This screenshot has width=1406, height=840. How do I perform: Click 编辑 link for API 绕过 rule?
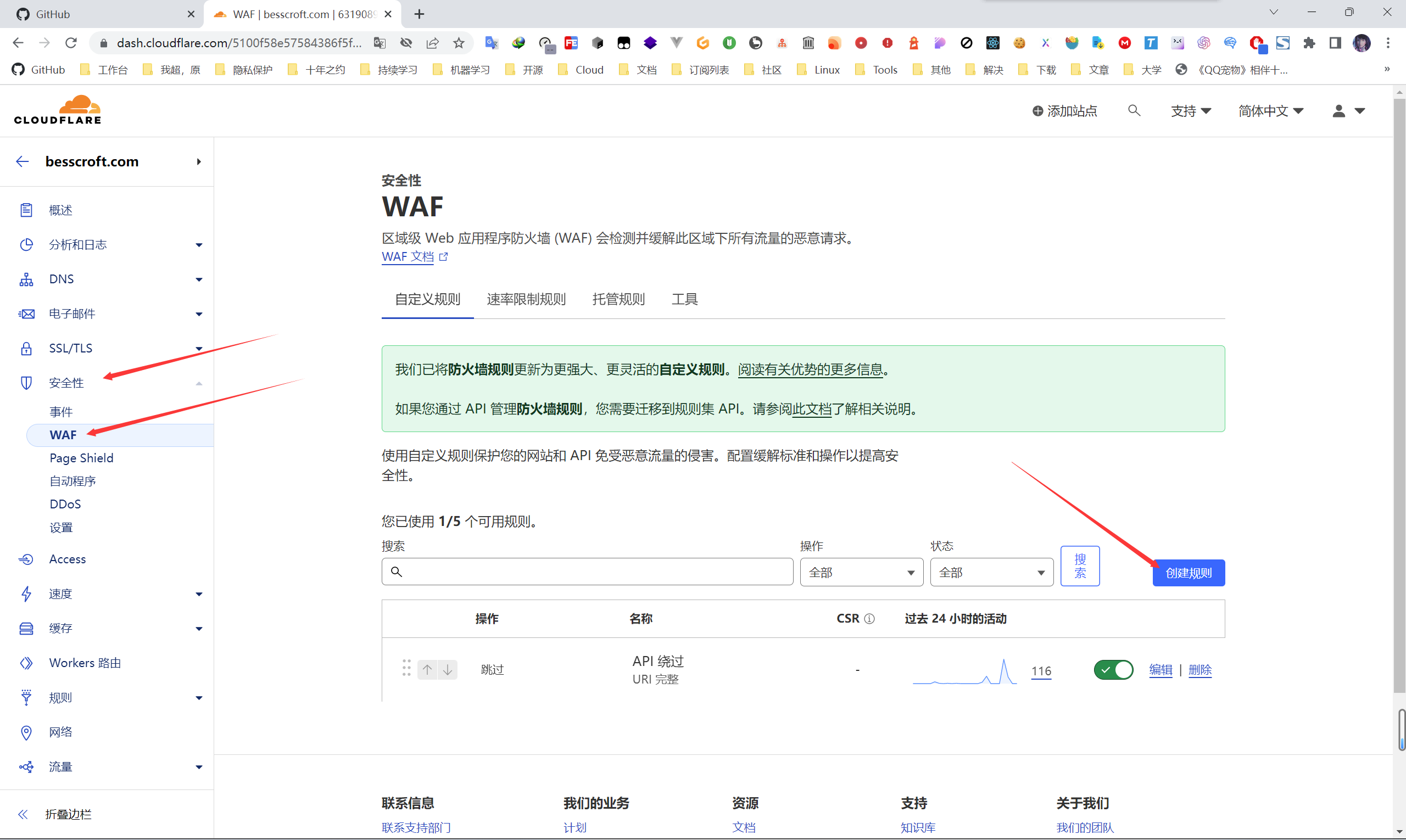point(1160,670)
